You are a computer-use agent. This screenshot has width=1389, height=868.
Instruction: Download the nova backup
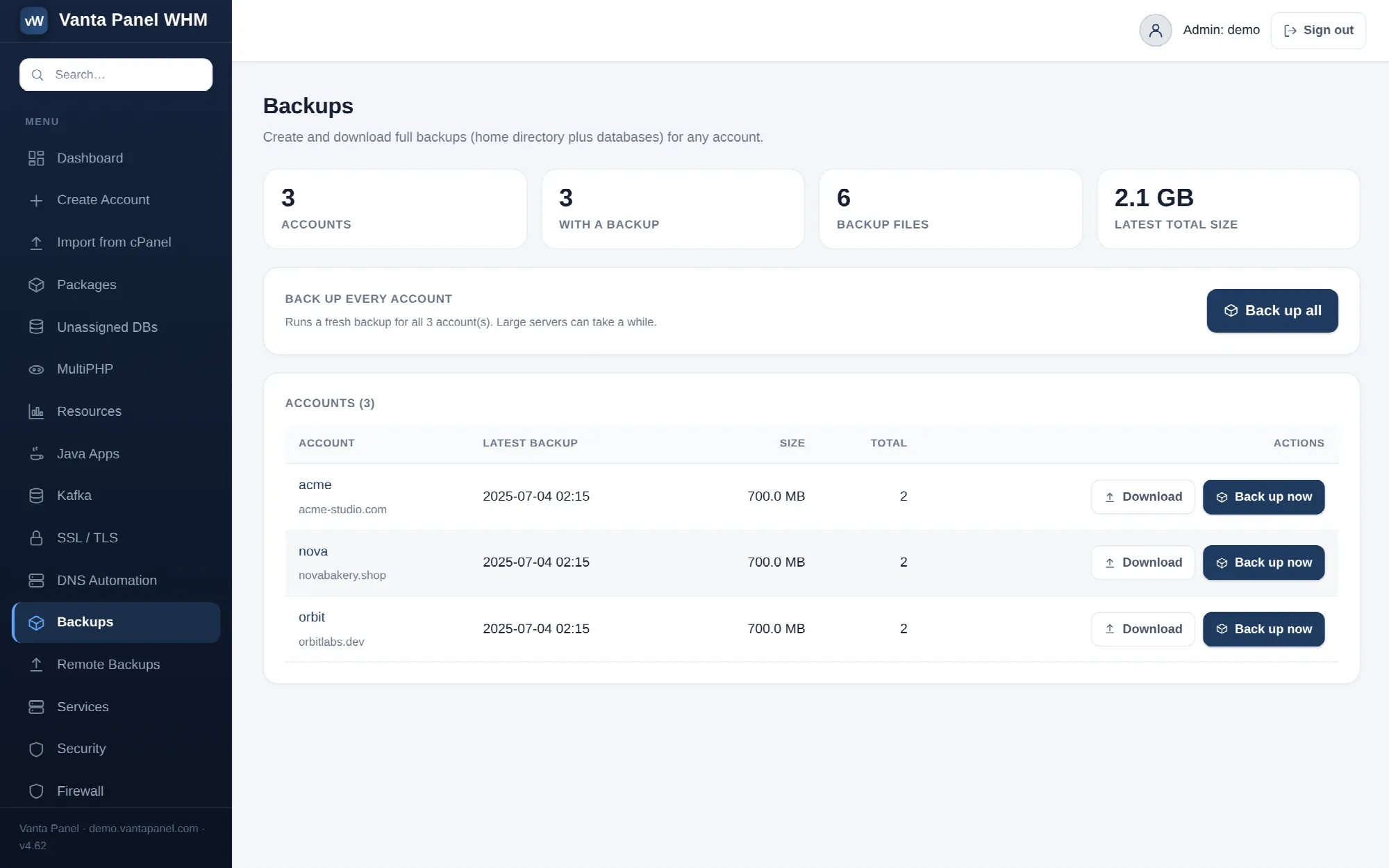[1143, 562]
